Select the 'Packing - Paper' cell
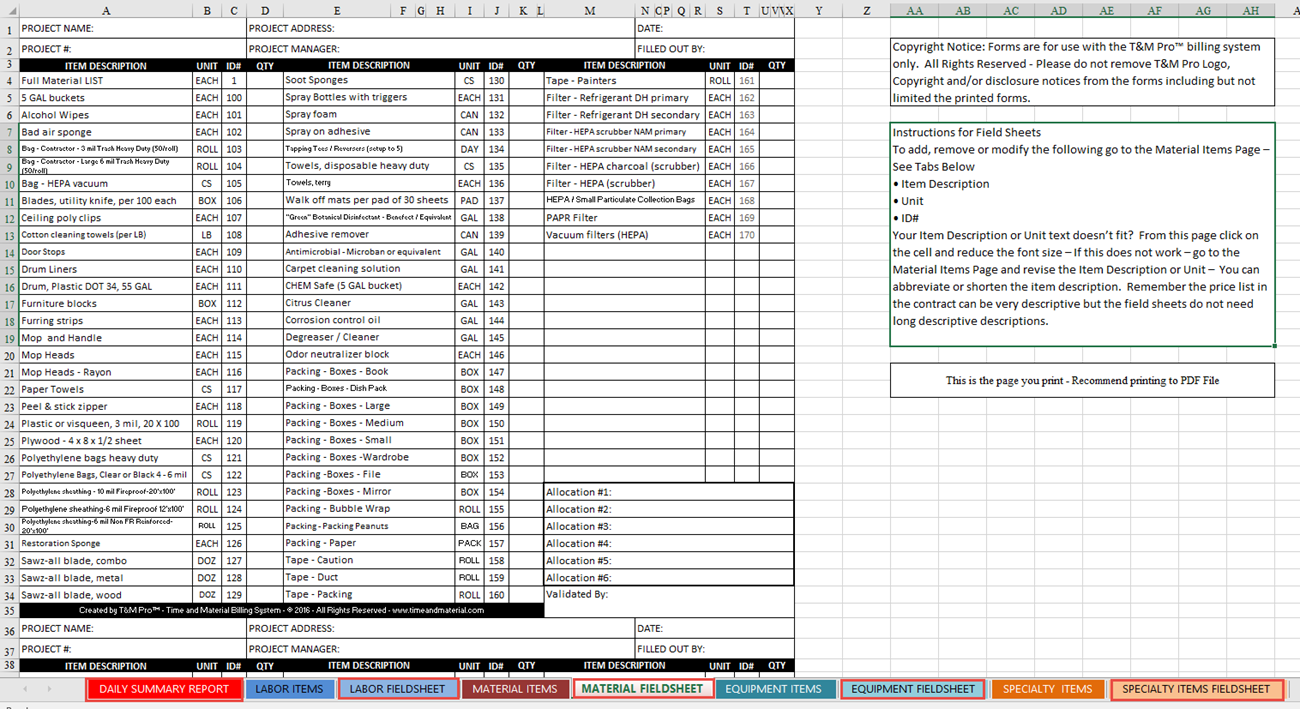 (x=369, y=543)
